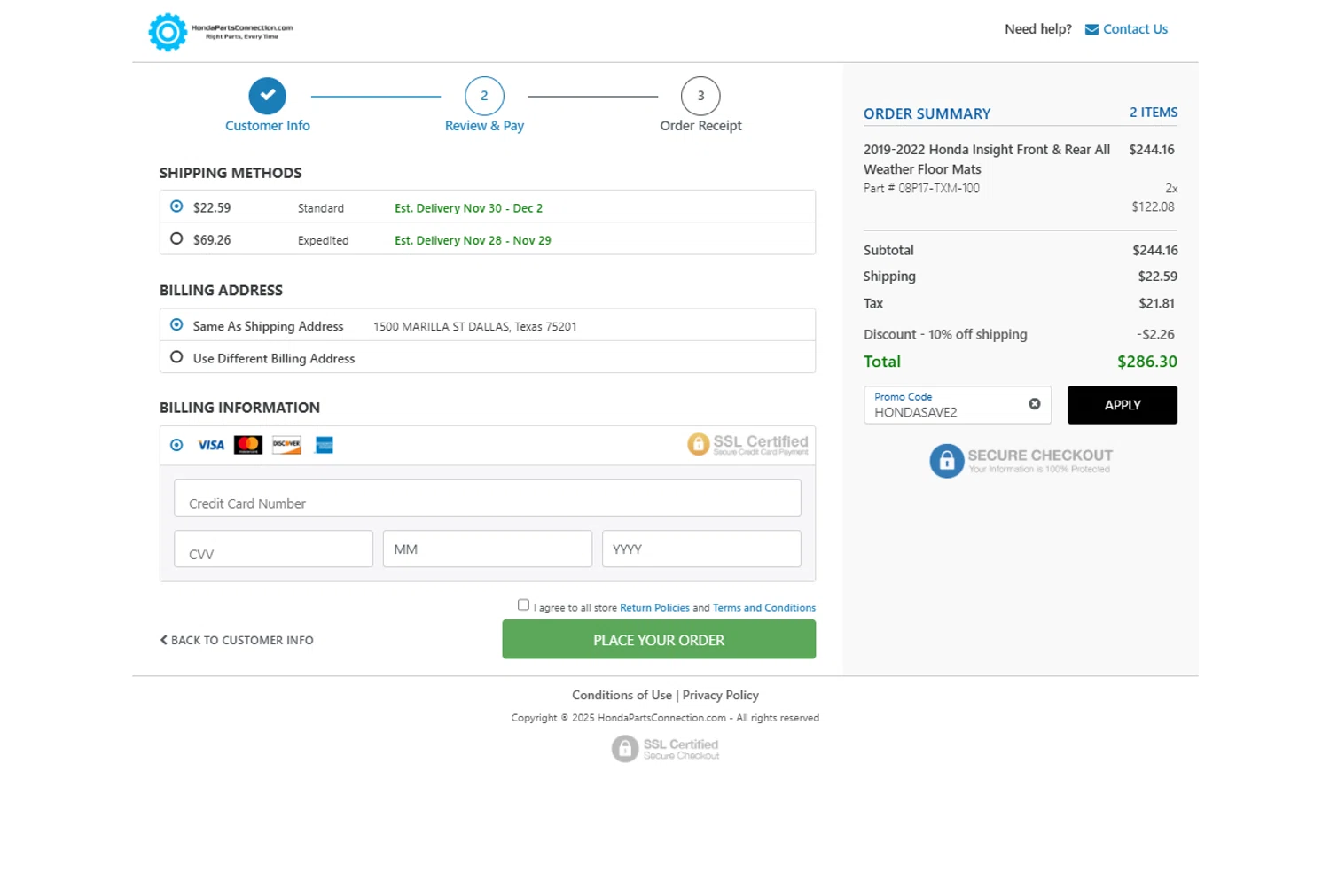Click the Visa card icon
The height and width of the screenshot is (896, 1330).
211,445
